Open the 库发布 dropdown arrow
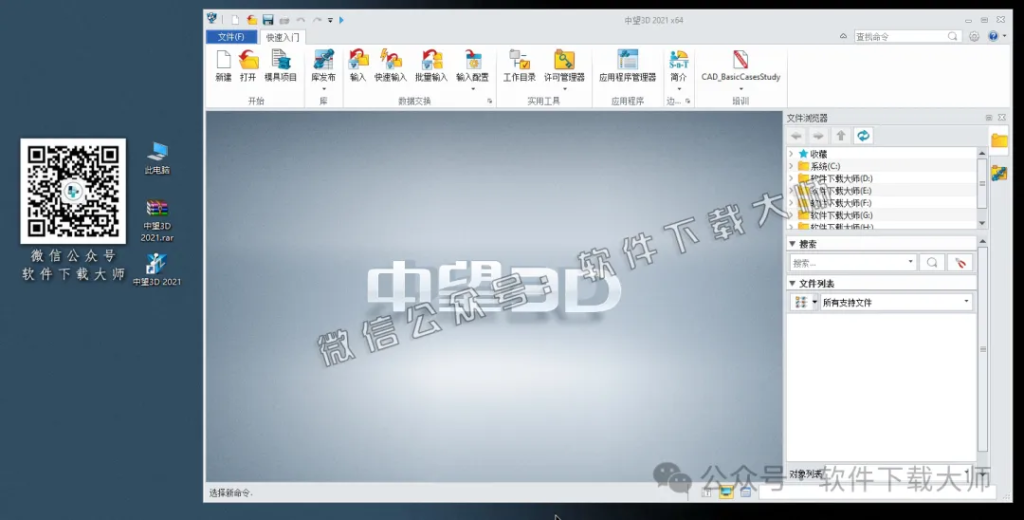 pos(323,89)
